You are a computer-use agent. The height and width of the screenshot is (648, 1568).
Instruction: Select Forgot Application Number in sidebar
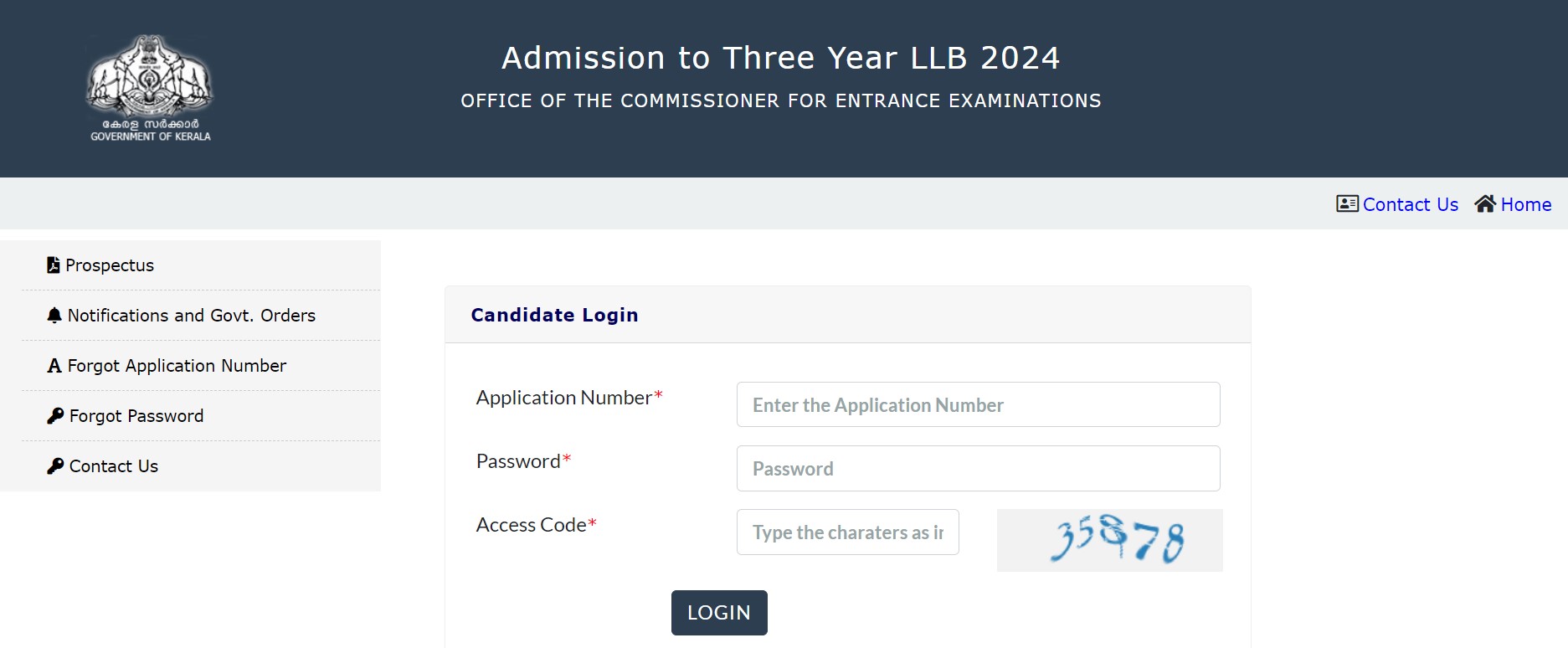click(x=177, y=366)
